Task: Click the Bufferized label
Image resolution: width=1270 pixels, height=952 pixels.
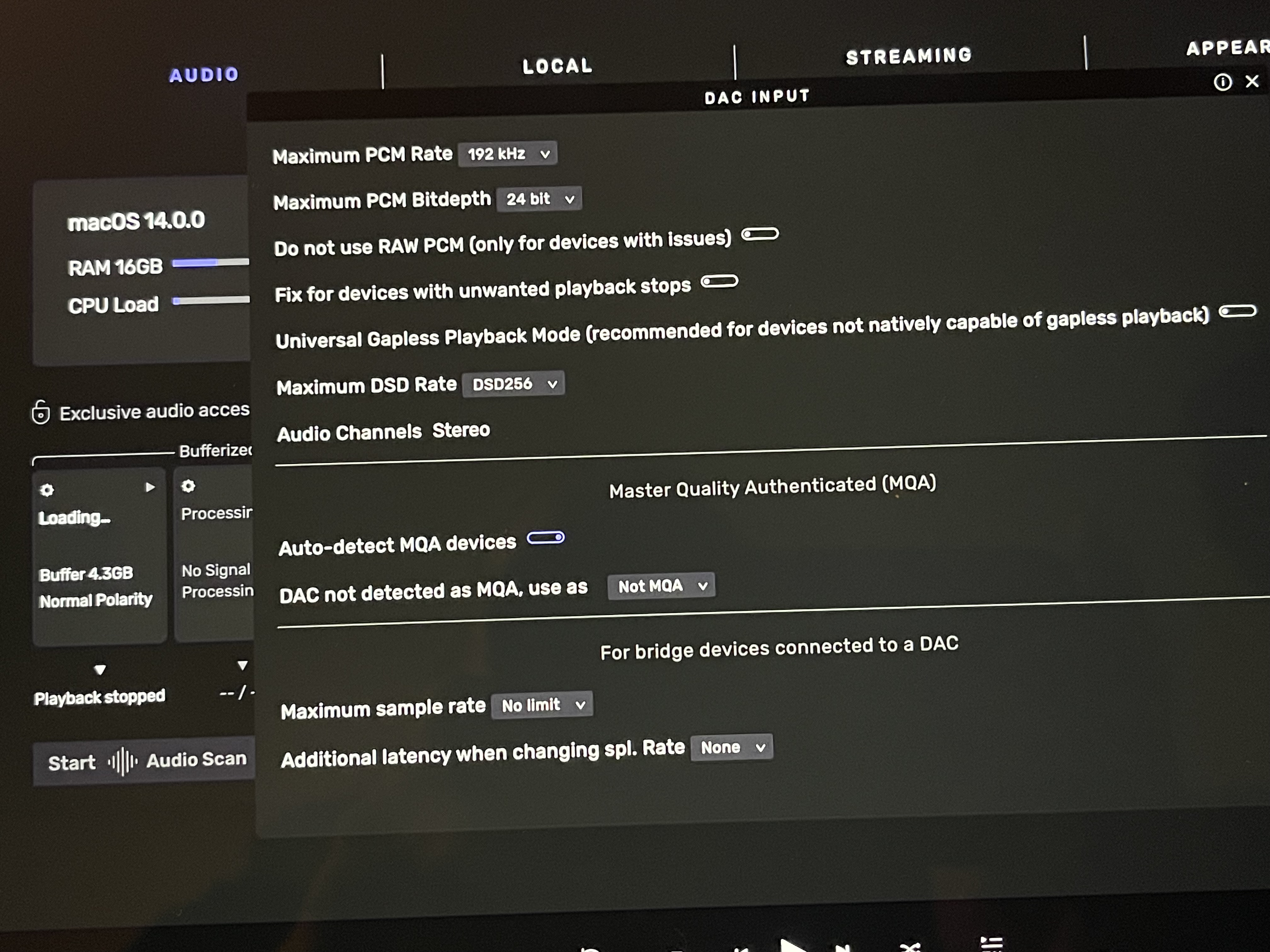Action: click(215, 450)
